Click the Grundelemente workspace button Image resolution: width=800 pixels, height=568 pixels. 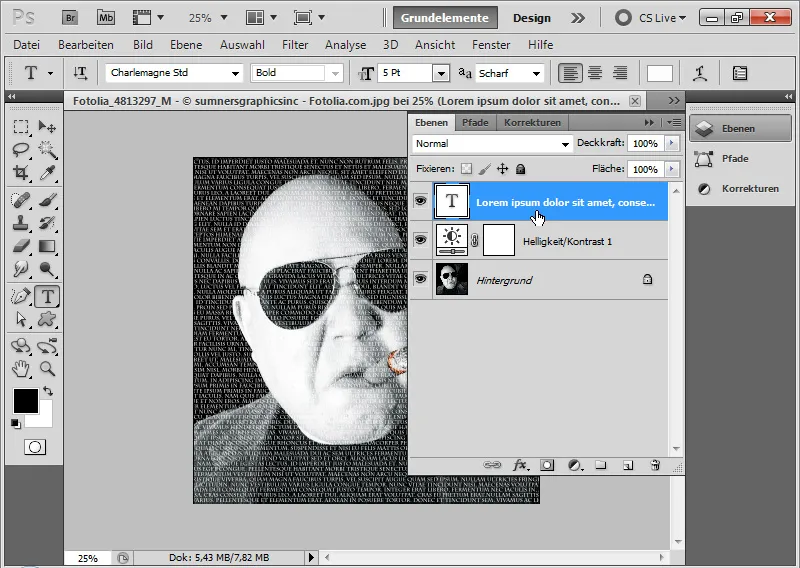[x=445, y=18]
